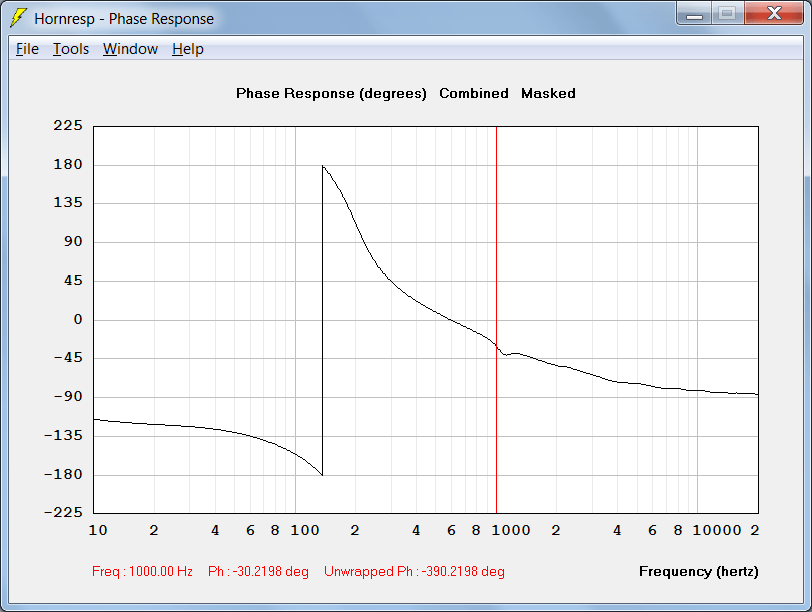
Task: Click the -225 y-axis label
Action: [63, 512]
